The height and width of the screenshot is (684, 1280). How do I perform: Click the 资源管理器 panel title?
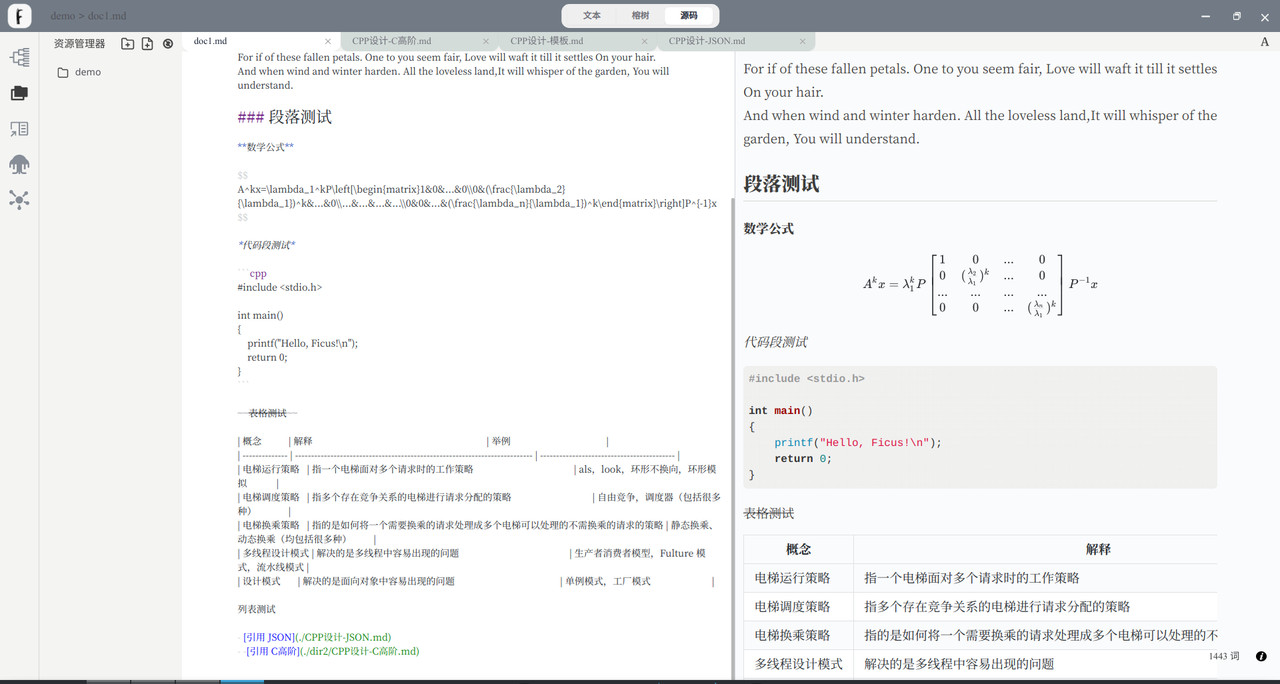[79, 44]
